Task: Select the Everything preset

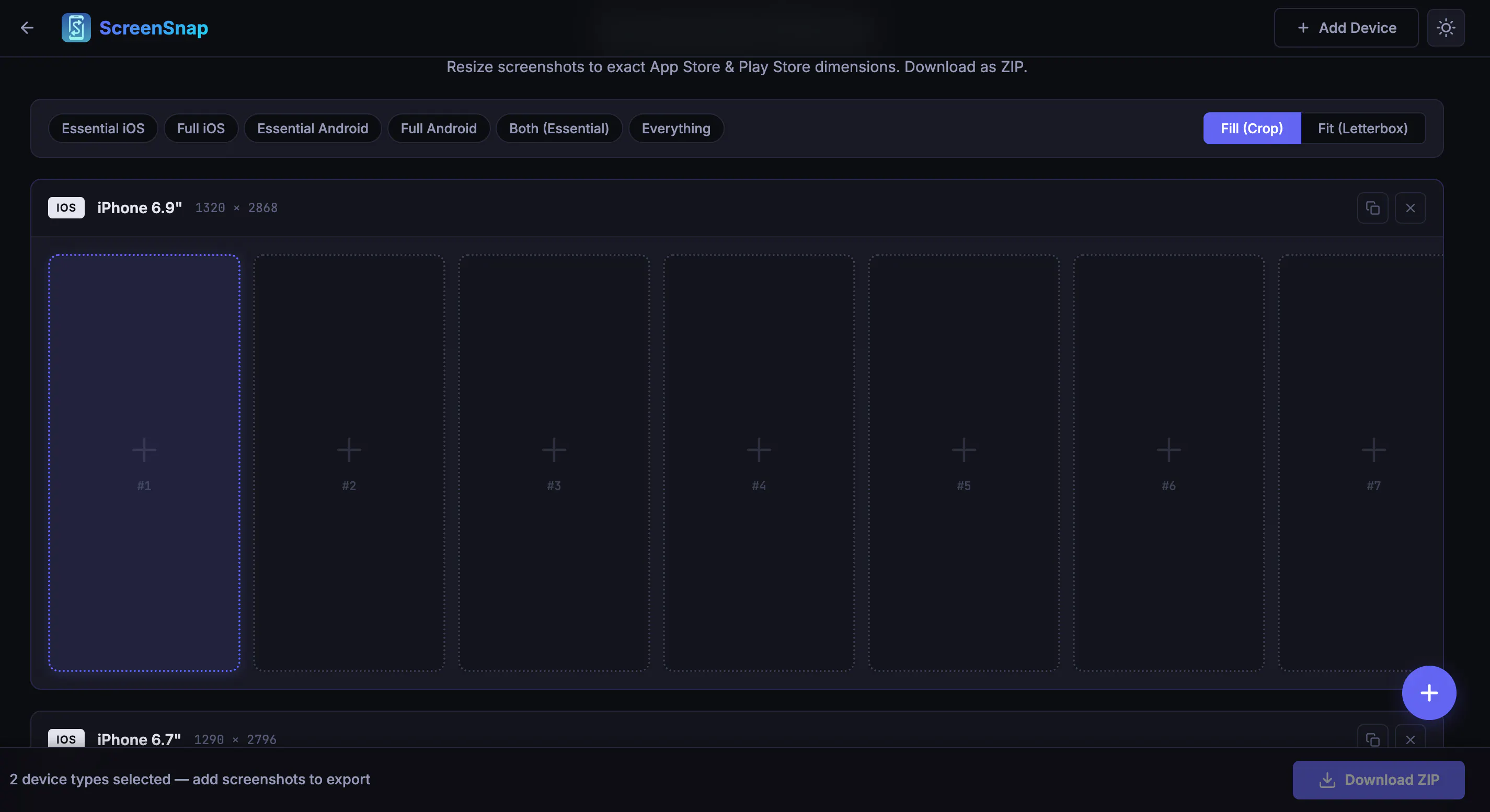Action: tap(675, 129)
